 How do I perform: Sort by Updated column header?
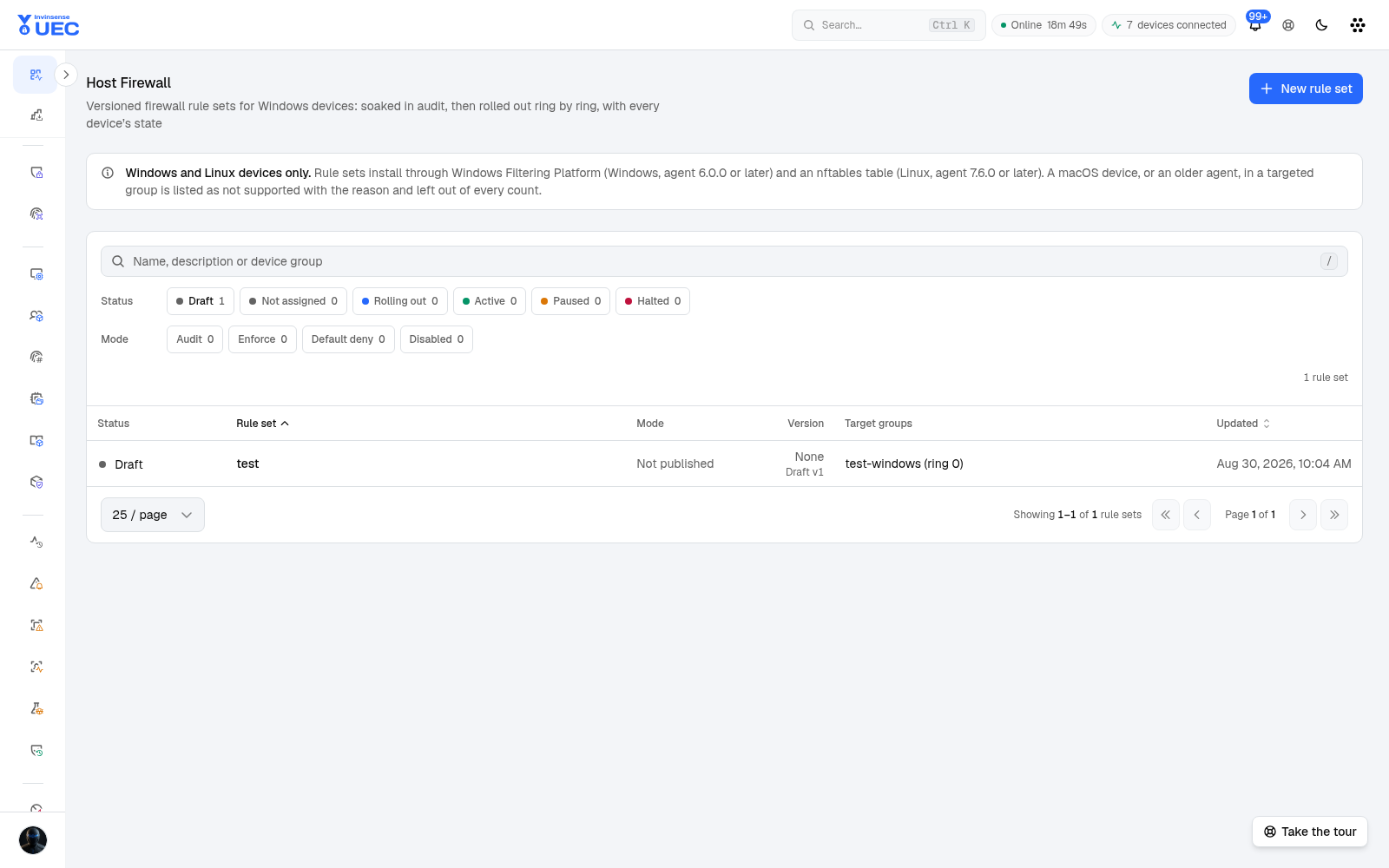pyautogui.click(x=1243, y=424)
